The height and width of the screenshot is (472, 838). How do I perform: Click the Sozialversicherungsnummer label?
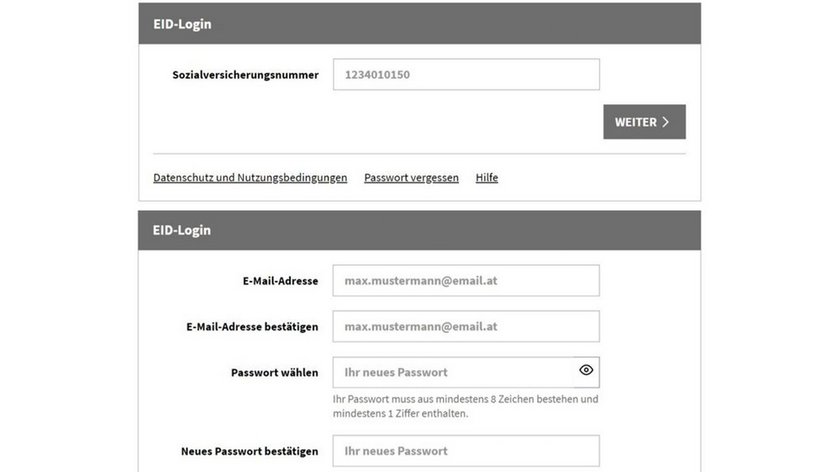pyautogui.click(x=245, y=75)
